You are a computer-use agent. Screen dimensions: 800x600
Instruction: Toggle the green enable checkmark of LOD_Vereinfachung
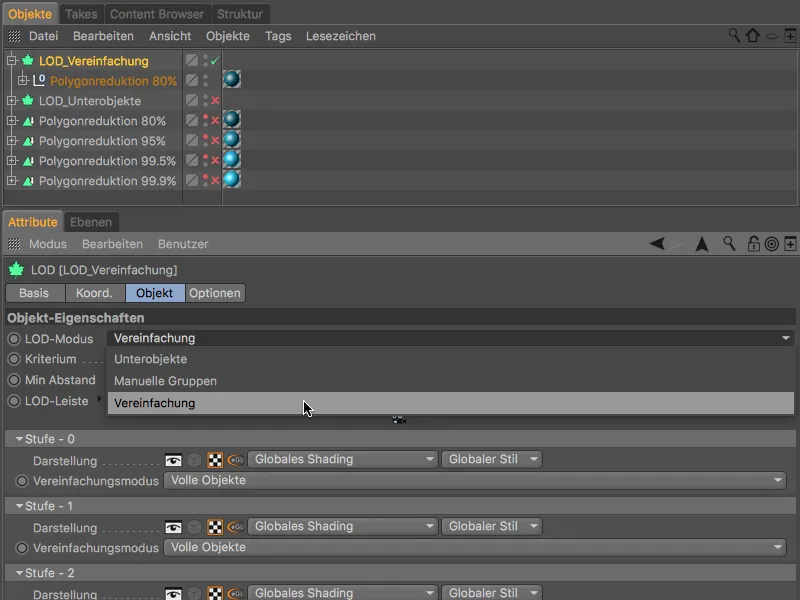click(x=215, y=61)
